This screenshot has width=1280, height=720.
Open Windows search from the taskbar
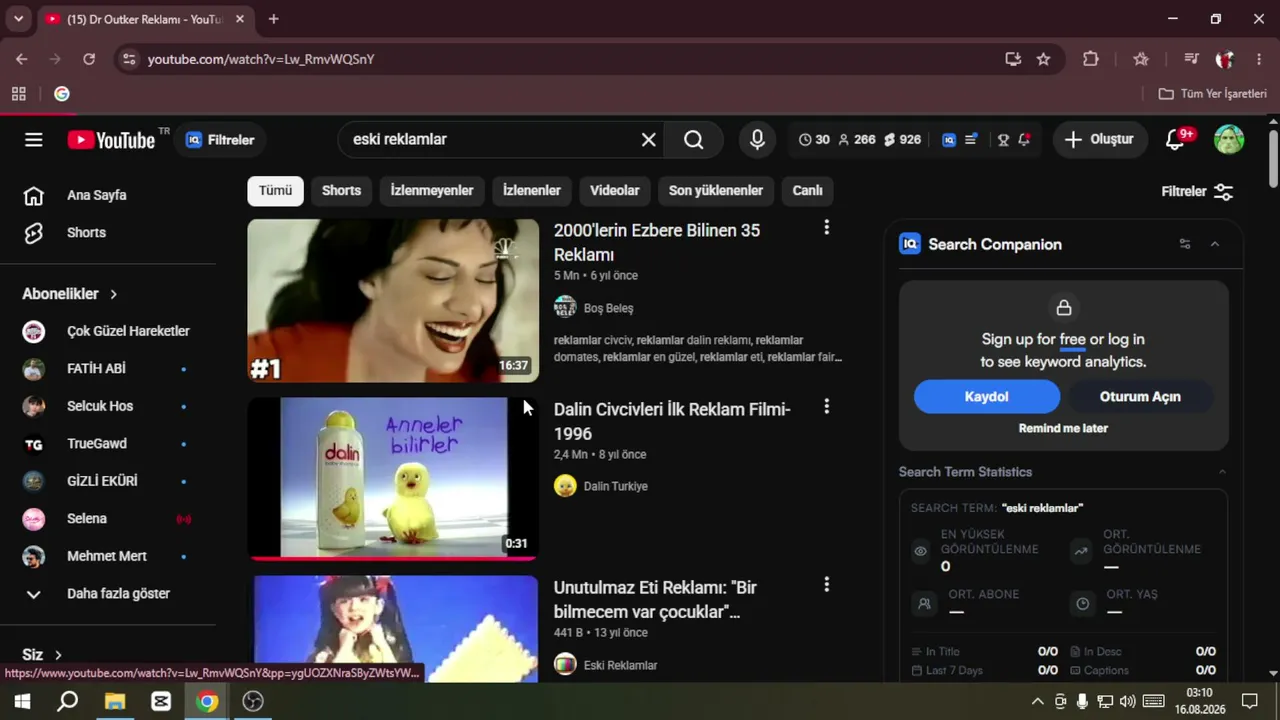[67, 701]
